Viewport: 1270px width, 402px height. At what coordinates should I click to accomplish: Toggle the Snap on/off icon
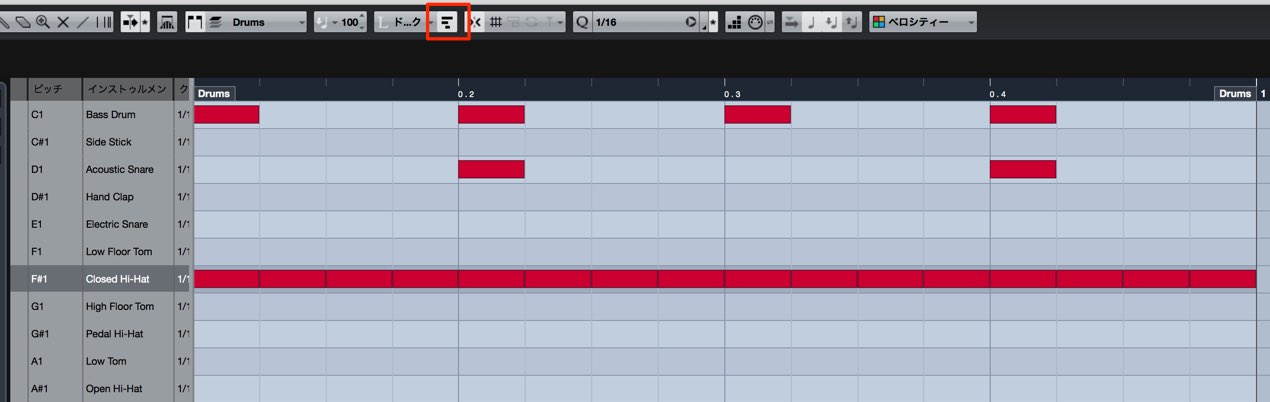[x=475, y=22]
